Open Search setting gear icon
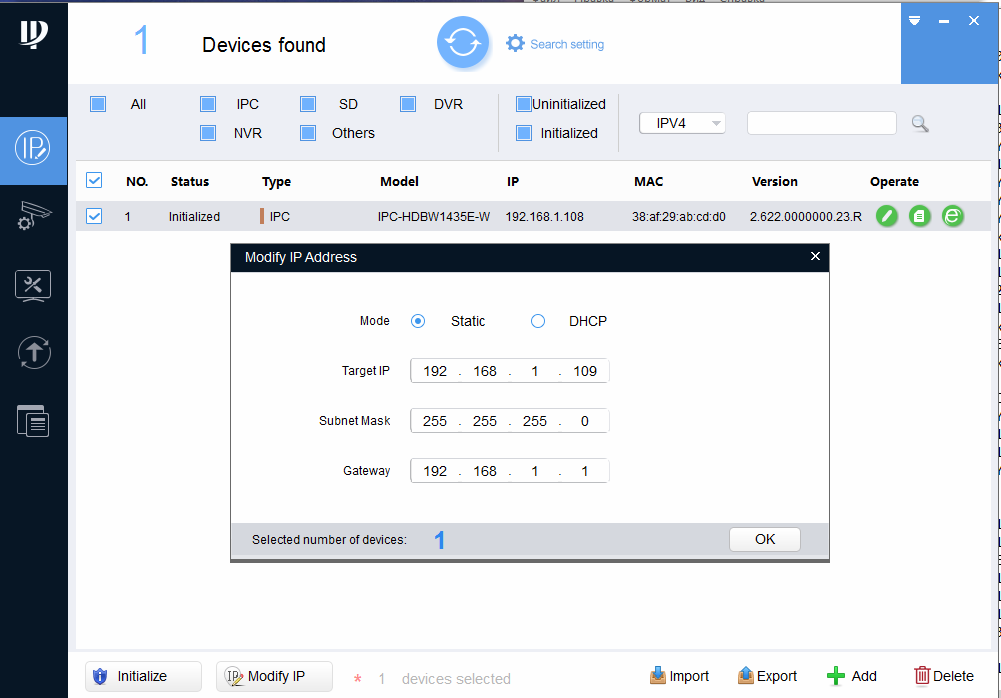 click(515, 43)
